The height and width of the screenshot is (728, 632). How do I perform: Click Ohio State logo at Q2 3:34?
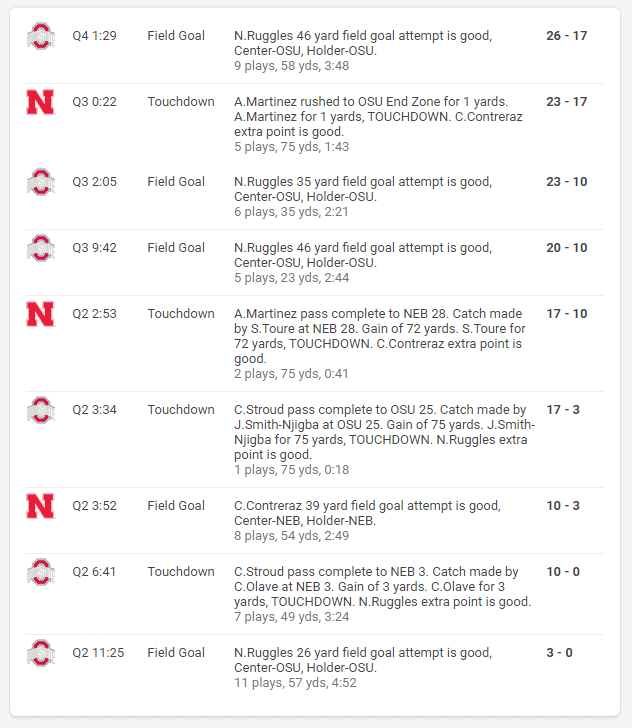(x=41, y=410)
